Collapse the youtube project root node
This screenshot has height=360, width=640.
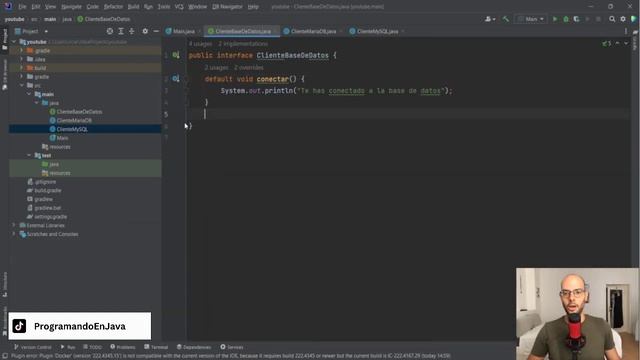point(14,42)
